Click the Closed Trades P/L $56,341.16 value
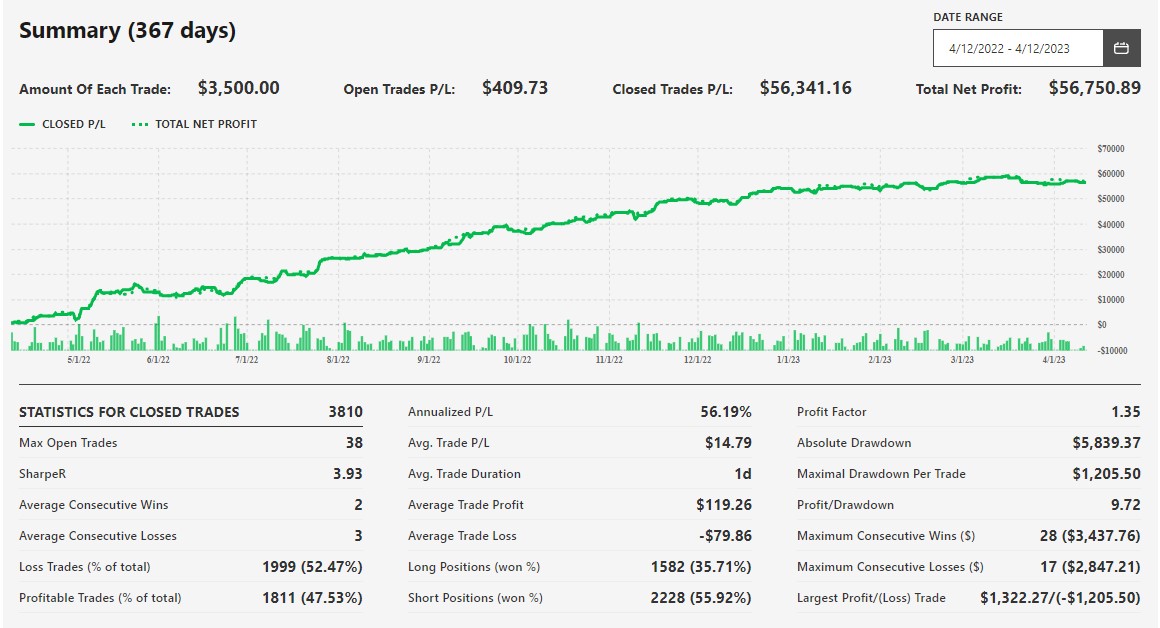 (x=805, y=88)
